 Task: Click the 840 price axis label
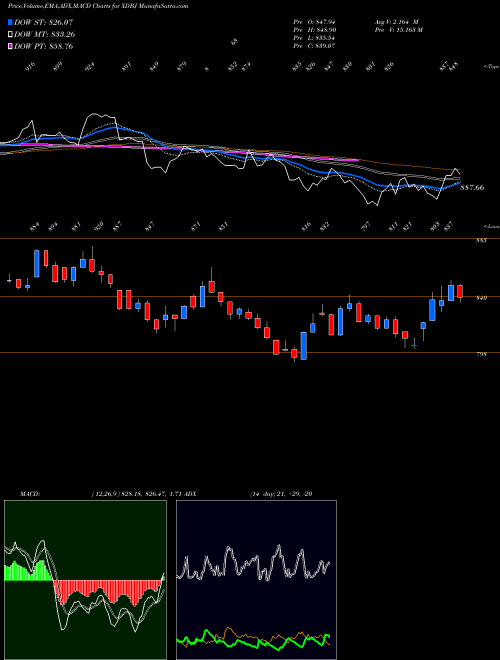(481, 298)
